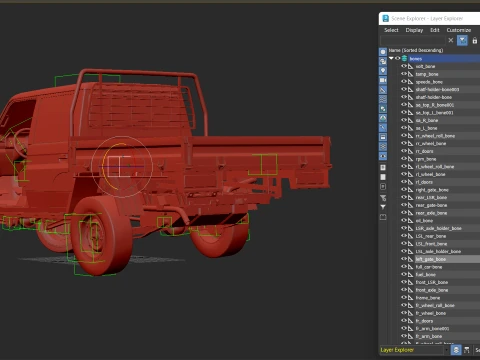
Task: Select rr_wheel_bone in the layer list
Action: (x=431, y=143)
